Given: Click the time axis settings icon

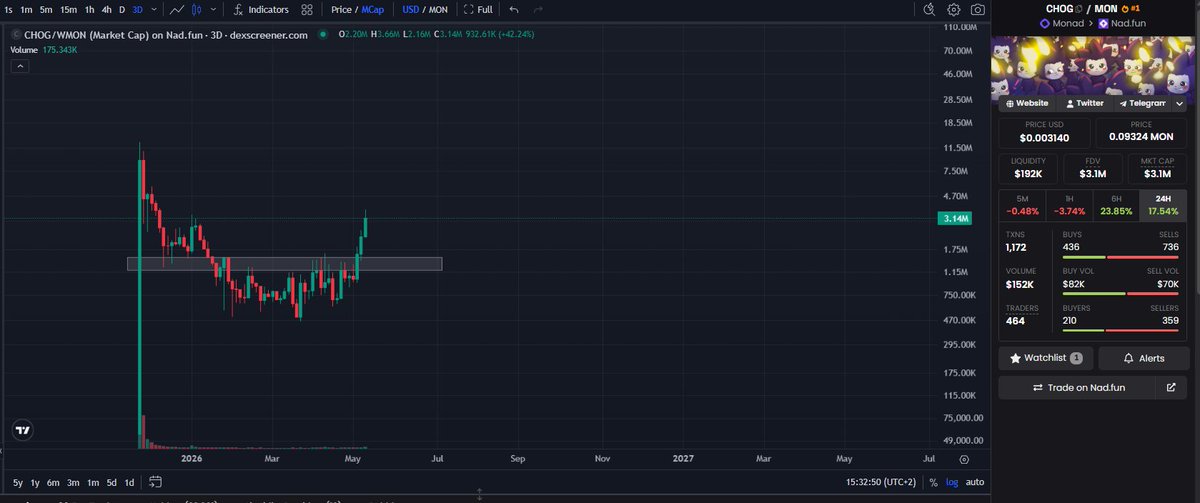Looking at the screenshot, I should pyautogui.click(x=963, y=459).
